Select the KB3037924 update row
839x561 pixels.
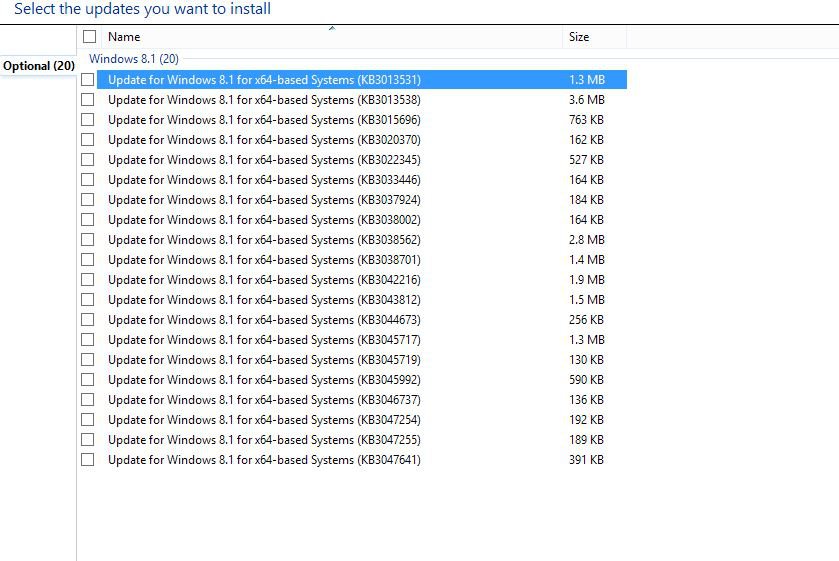click(x=264, y=199)
